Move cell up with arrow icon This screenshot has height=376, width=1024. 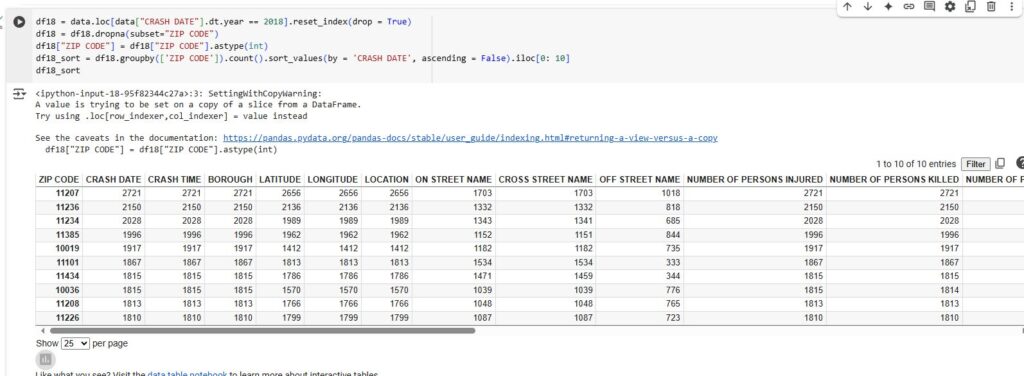click(847, 7)
